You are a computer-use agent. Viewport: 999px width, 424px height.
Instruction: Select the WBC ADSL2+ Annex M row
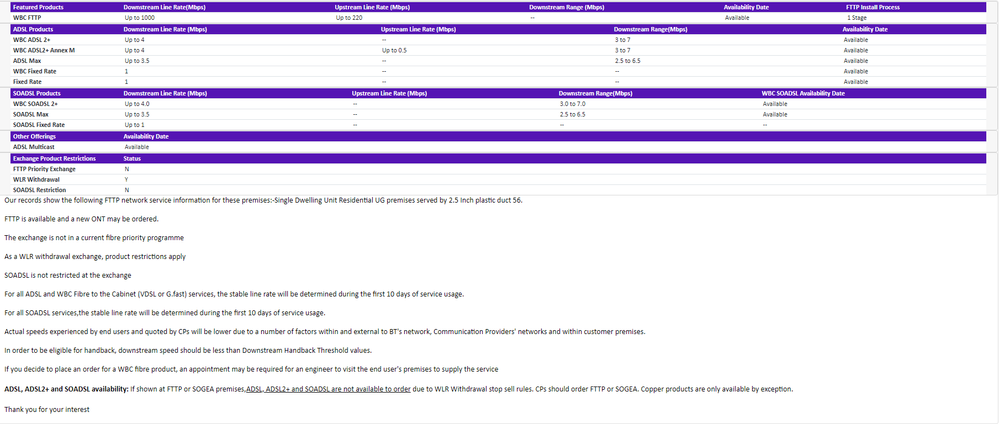44,50
